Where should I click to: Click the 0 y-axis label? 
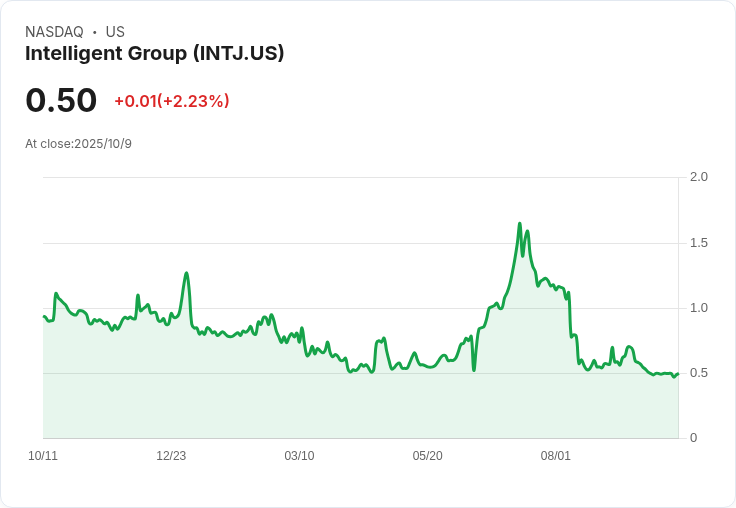pyautogui.click(x=694, y=438)
